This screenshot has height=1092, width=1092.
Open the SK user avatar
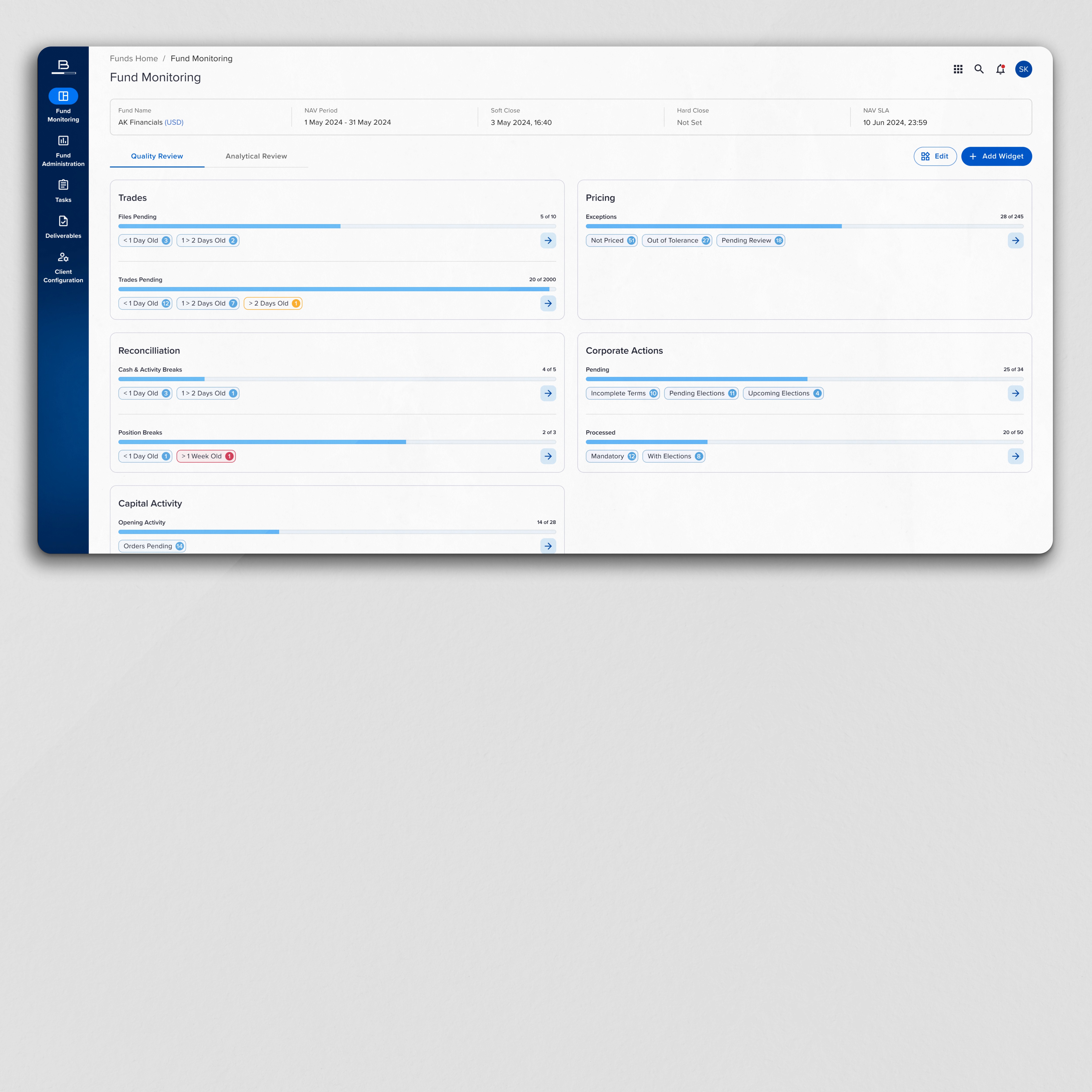click(1024, 69)
